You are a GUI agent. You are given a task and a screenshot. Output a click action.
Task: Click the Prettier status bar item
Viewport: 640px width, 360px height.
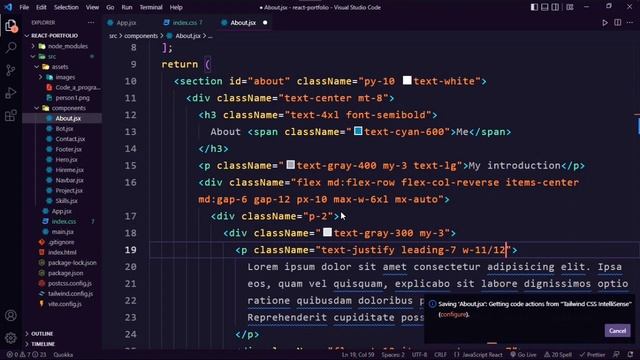click(592, 354)
